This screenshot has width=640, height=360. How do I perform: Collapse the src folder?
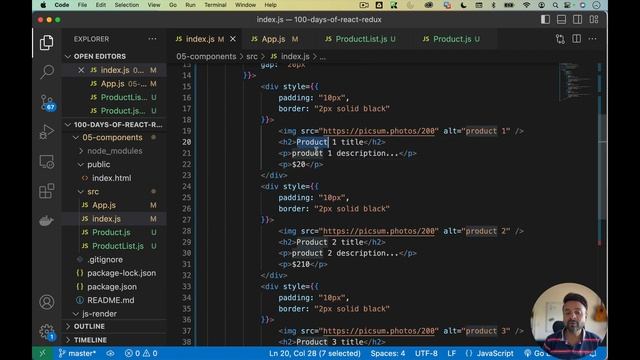click(81, 192)
